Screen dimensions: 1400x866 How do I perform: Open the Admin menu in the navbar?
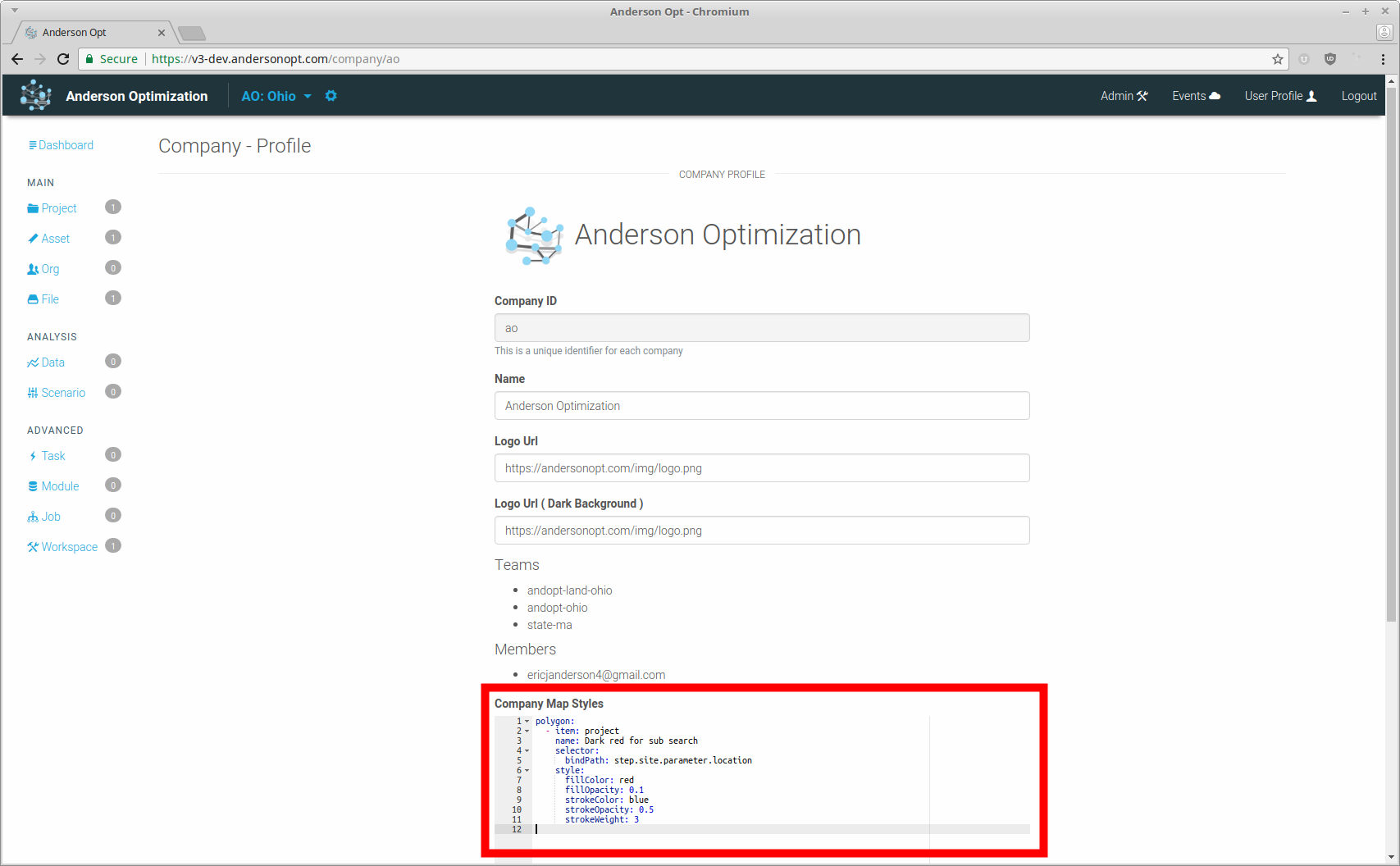[1124, 96]
